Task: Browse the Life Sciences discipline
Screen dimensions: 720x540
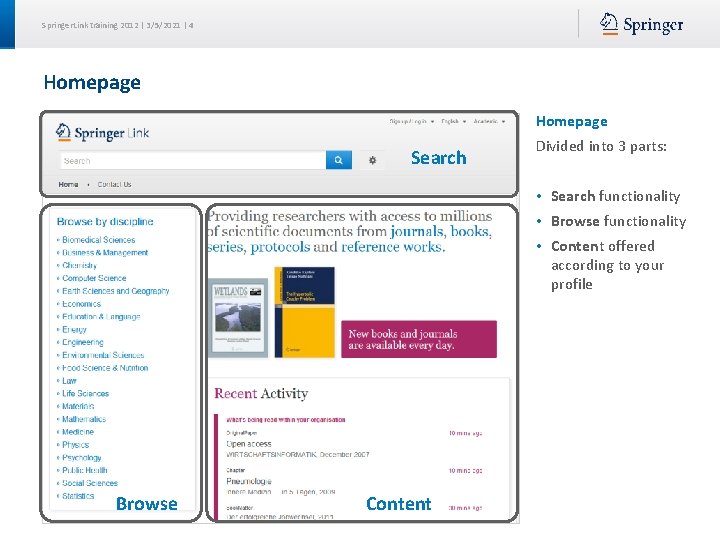Action: [85, 394]
